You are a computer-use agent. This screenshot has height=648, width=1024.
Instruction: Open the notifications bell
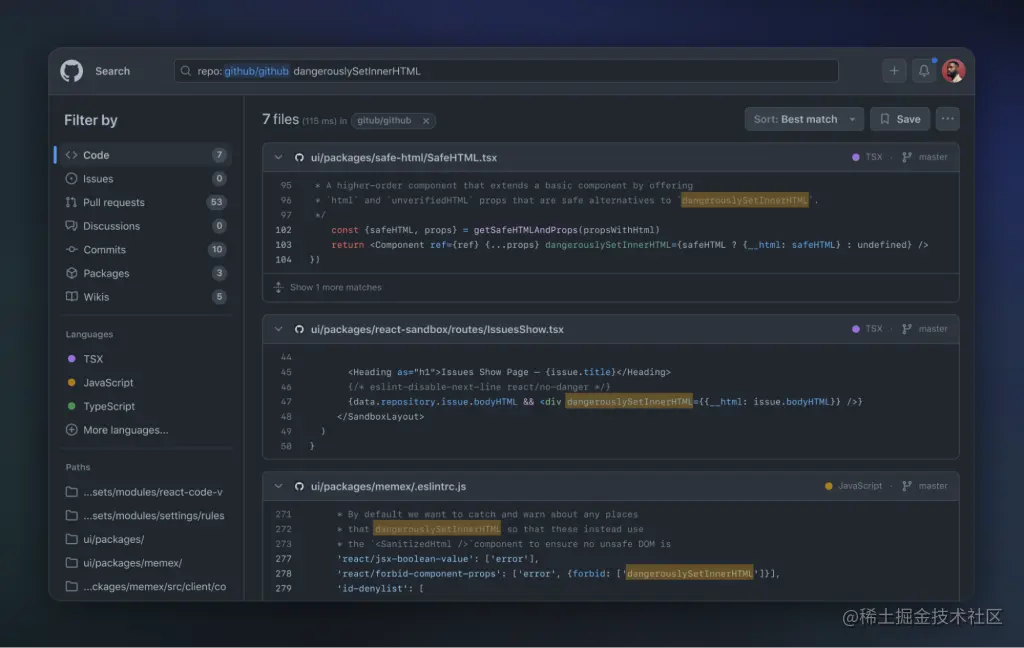923,71
